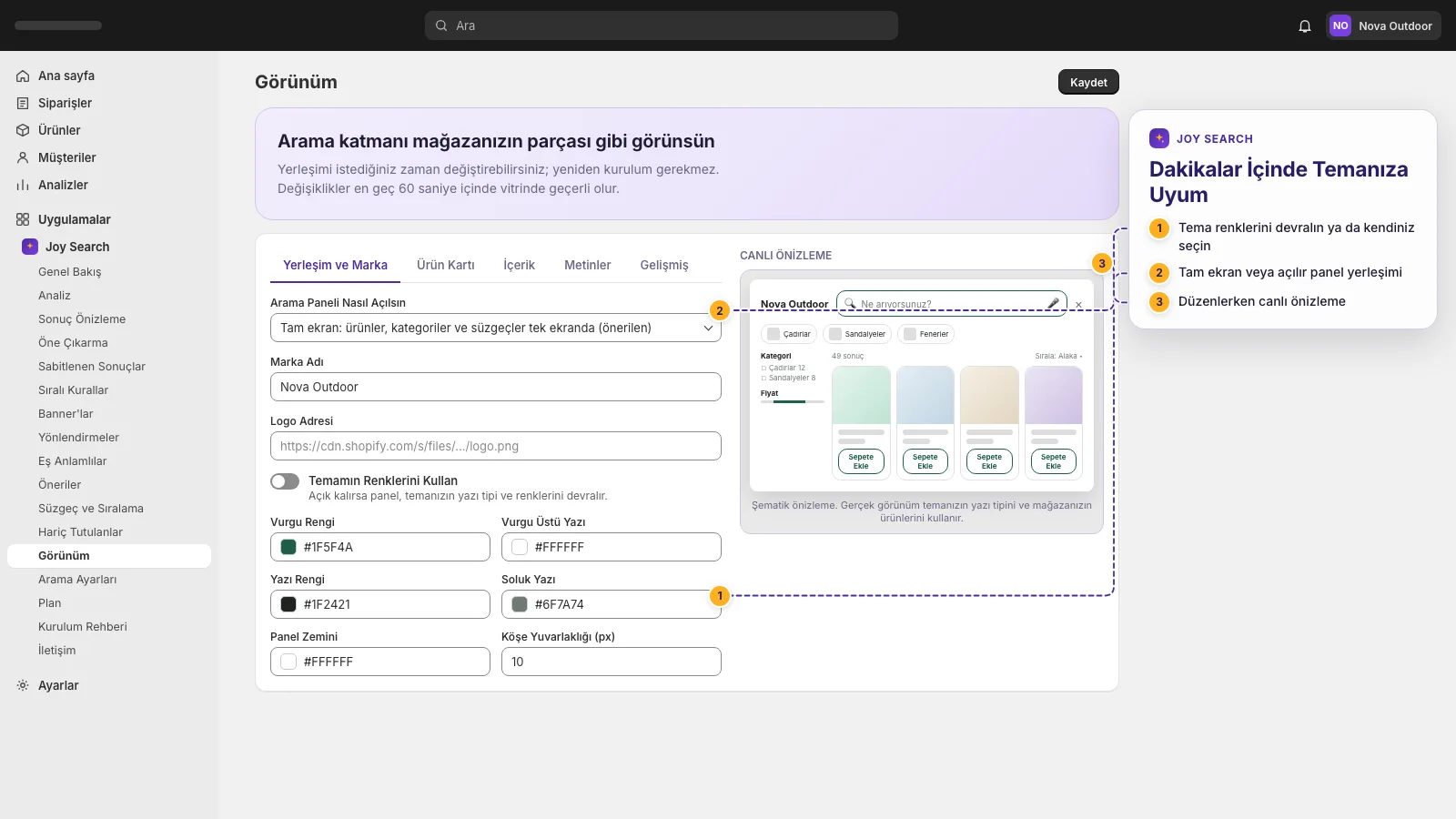The height and width of the screenshot is (819, 1456).
Task: Open the Arama Paneli Nasıl Açılsın dropdown
Action: (496, 328)
